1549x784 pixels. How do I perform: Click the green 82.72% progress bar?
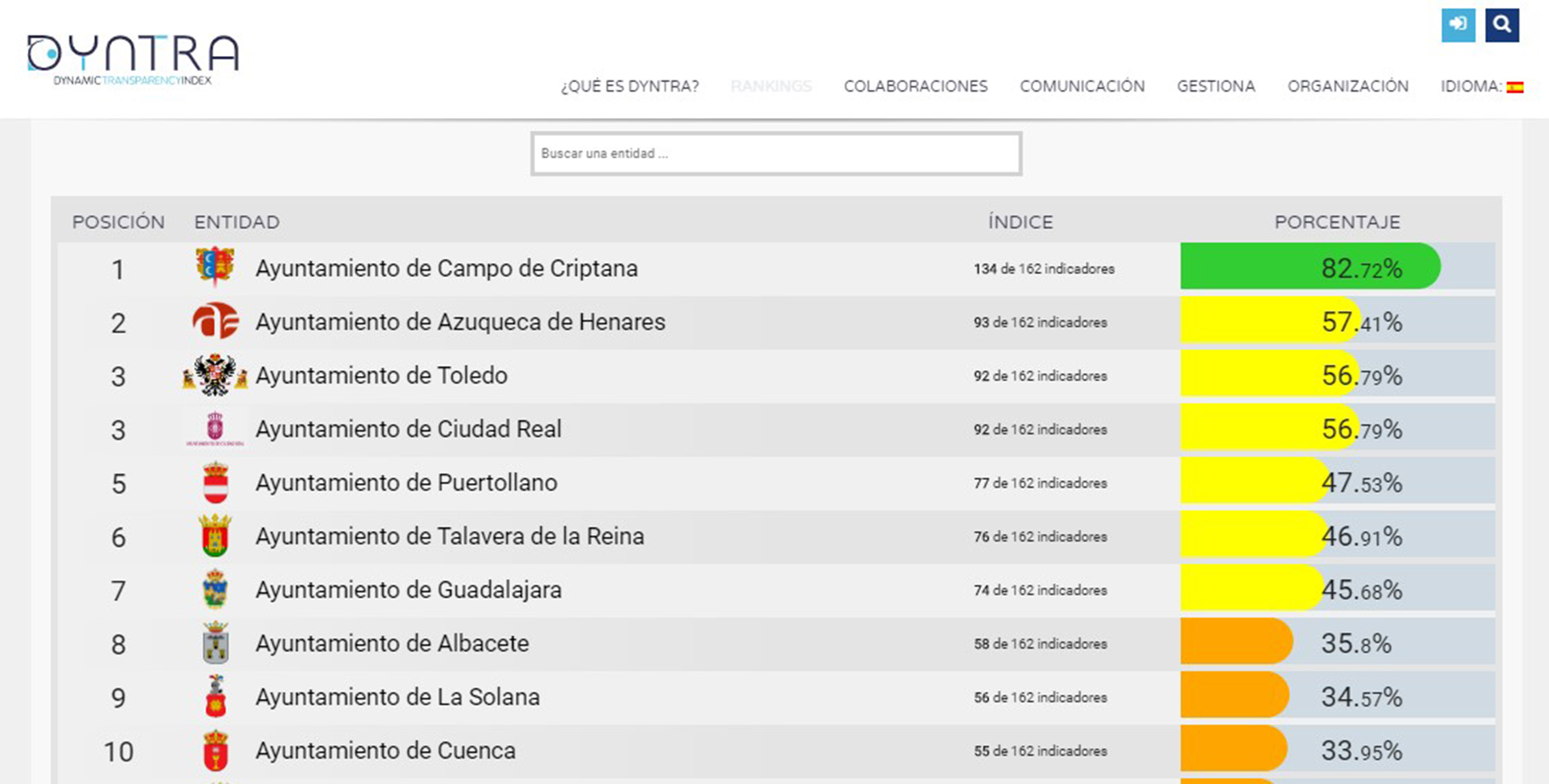(x=1309, y=267)
